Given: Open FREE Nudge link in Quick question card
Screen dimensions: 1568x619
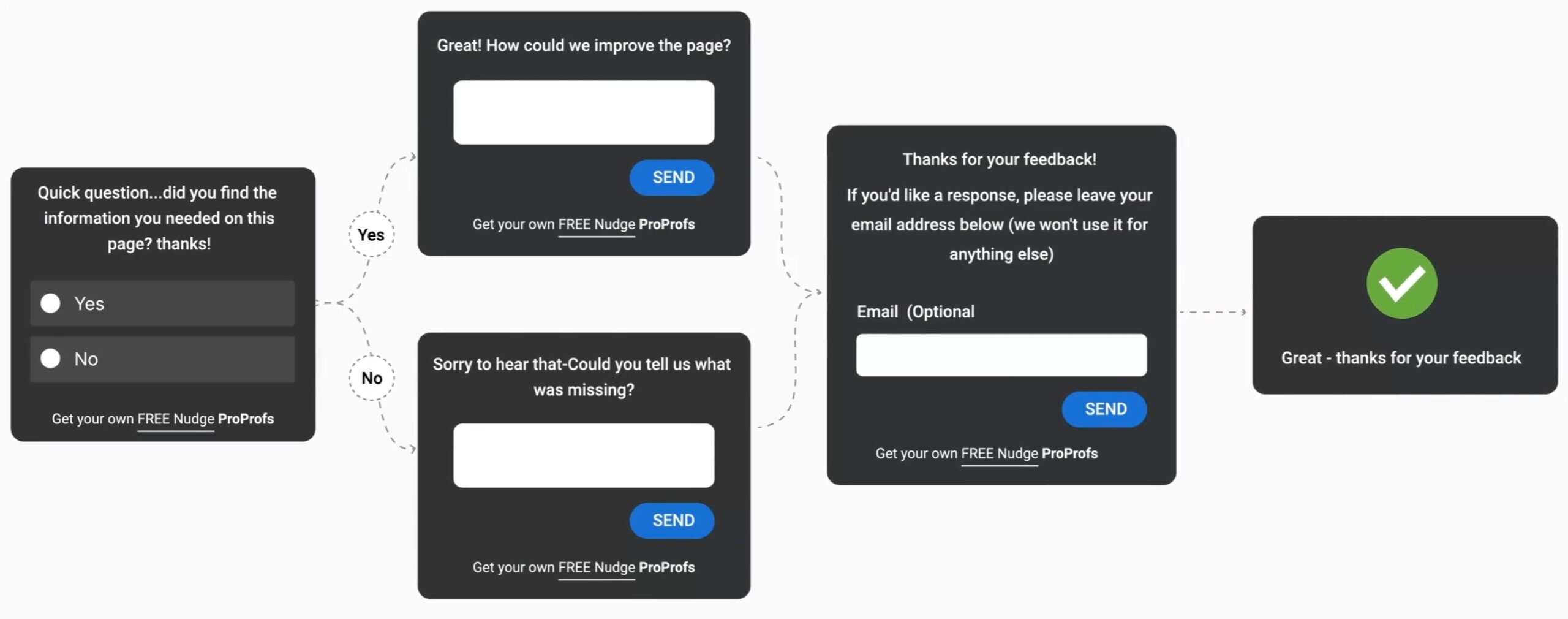Looking at the screenshot, I should coord(176,419).
